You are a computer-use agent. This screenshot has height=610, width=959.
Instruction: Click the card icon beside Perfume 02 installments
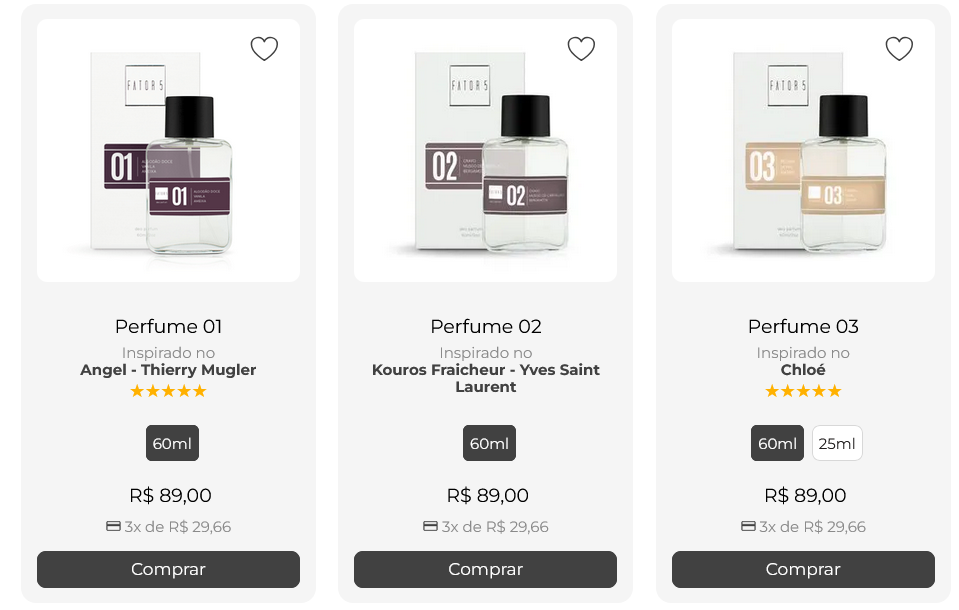430,527
